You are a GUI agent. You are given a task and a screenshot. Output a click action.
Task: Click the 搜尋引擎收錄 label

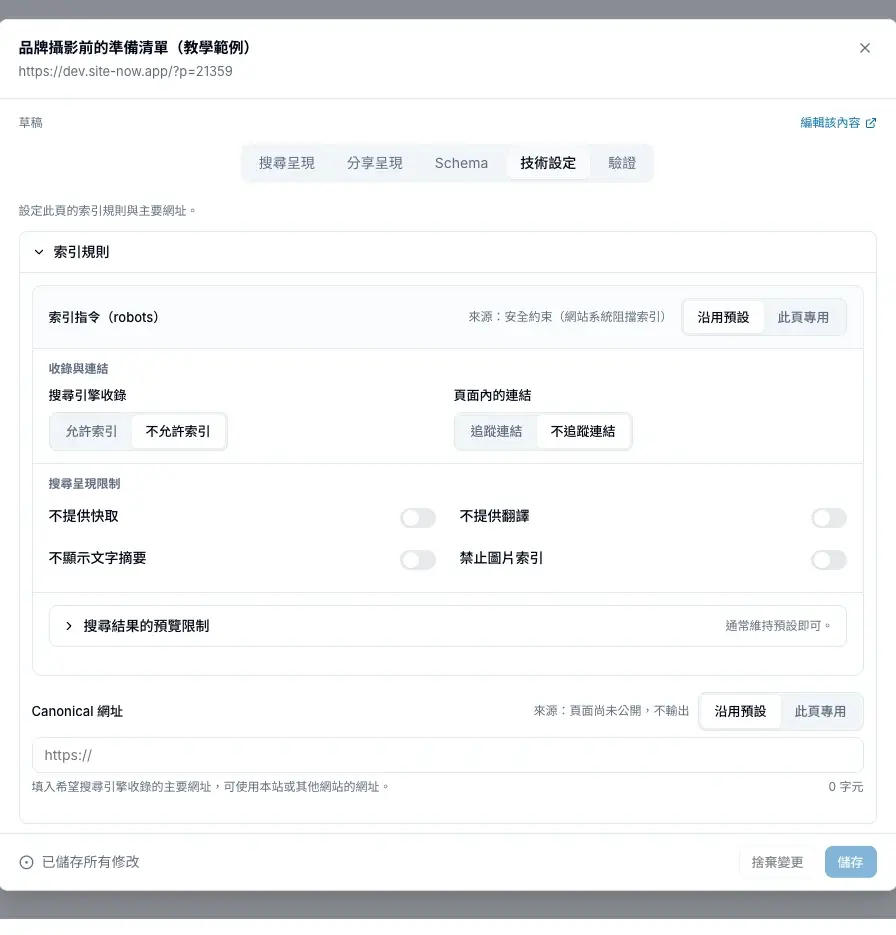point(87,395)
